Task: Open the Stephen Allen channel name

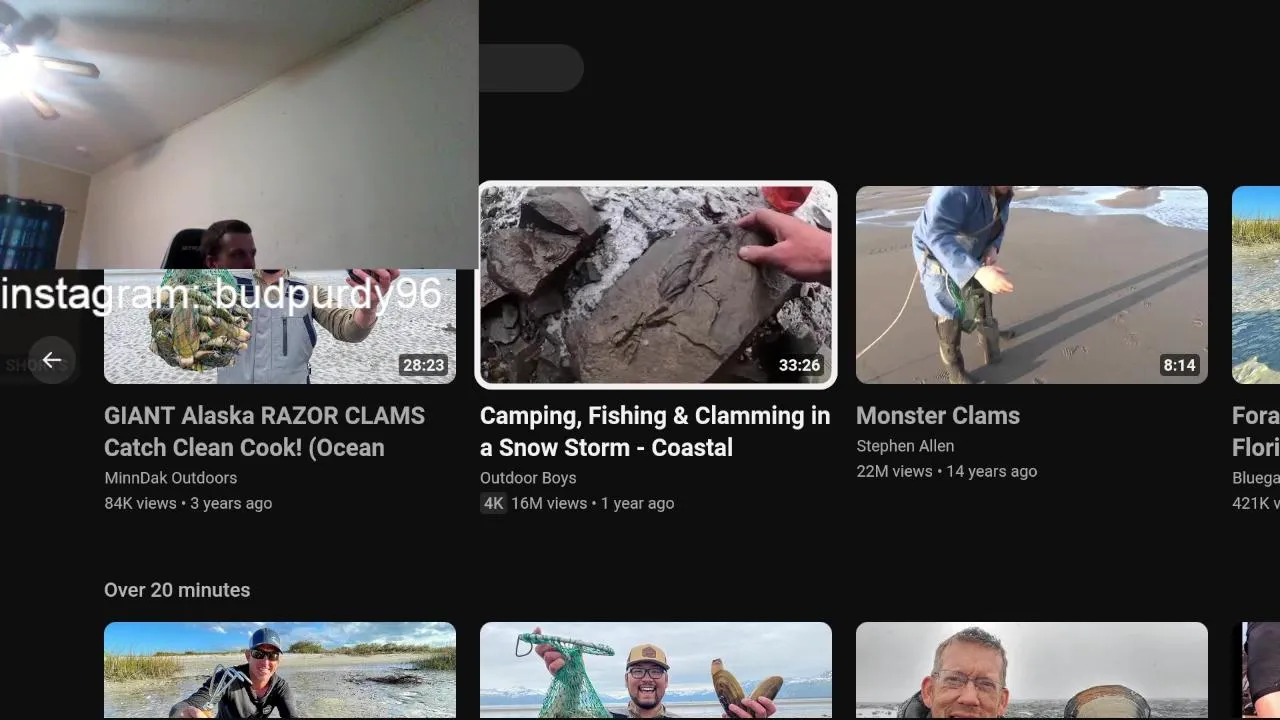Action: [x=905, y=446]
